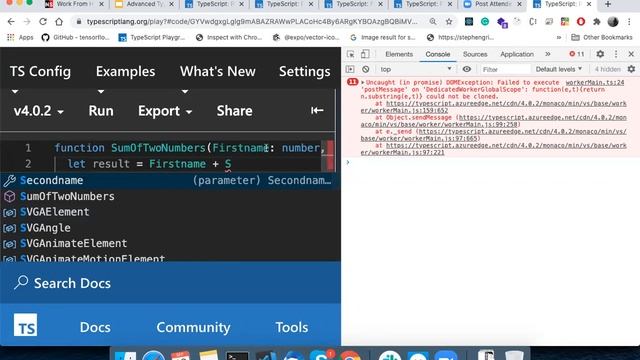Click the Grammarly extension icon
Viewport: 640px width, 360px height.
pyautogui.click(x=484, y=22)
